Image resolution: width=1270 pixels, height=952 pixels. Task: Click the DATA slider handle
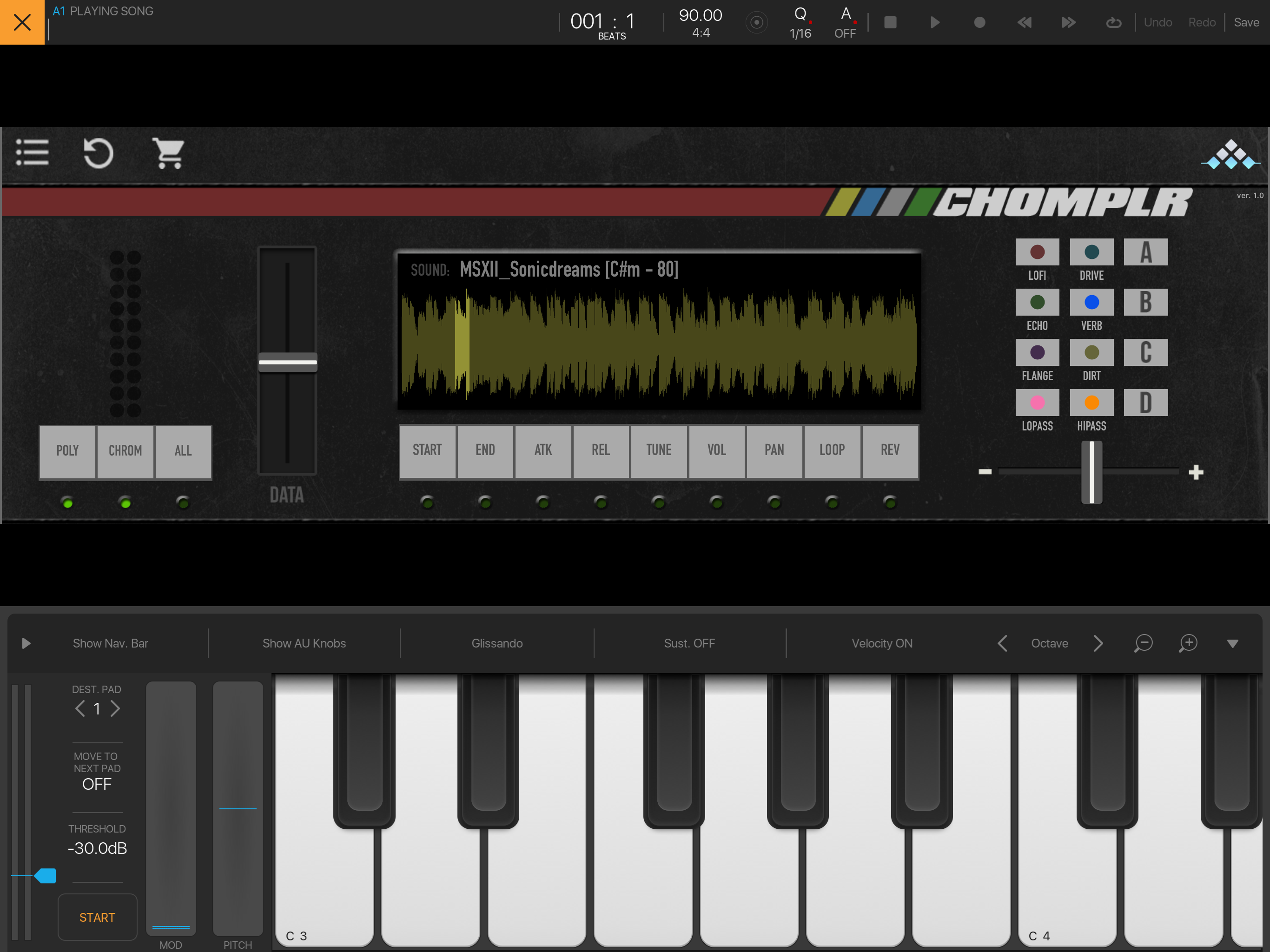(x=288, y=362)
